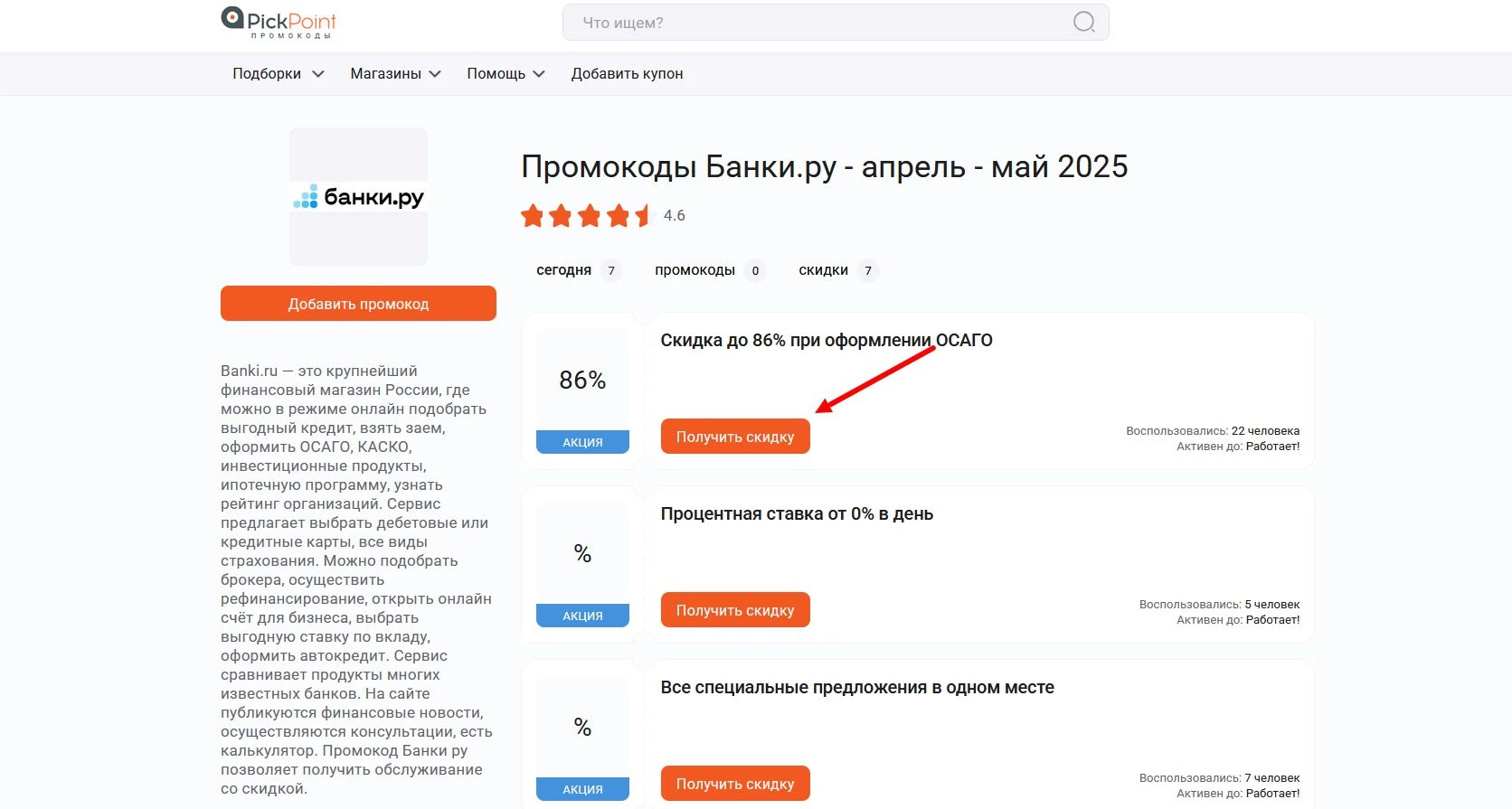Get discount for Все специальные предложения offer

coord(735,784)
